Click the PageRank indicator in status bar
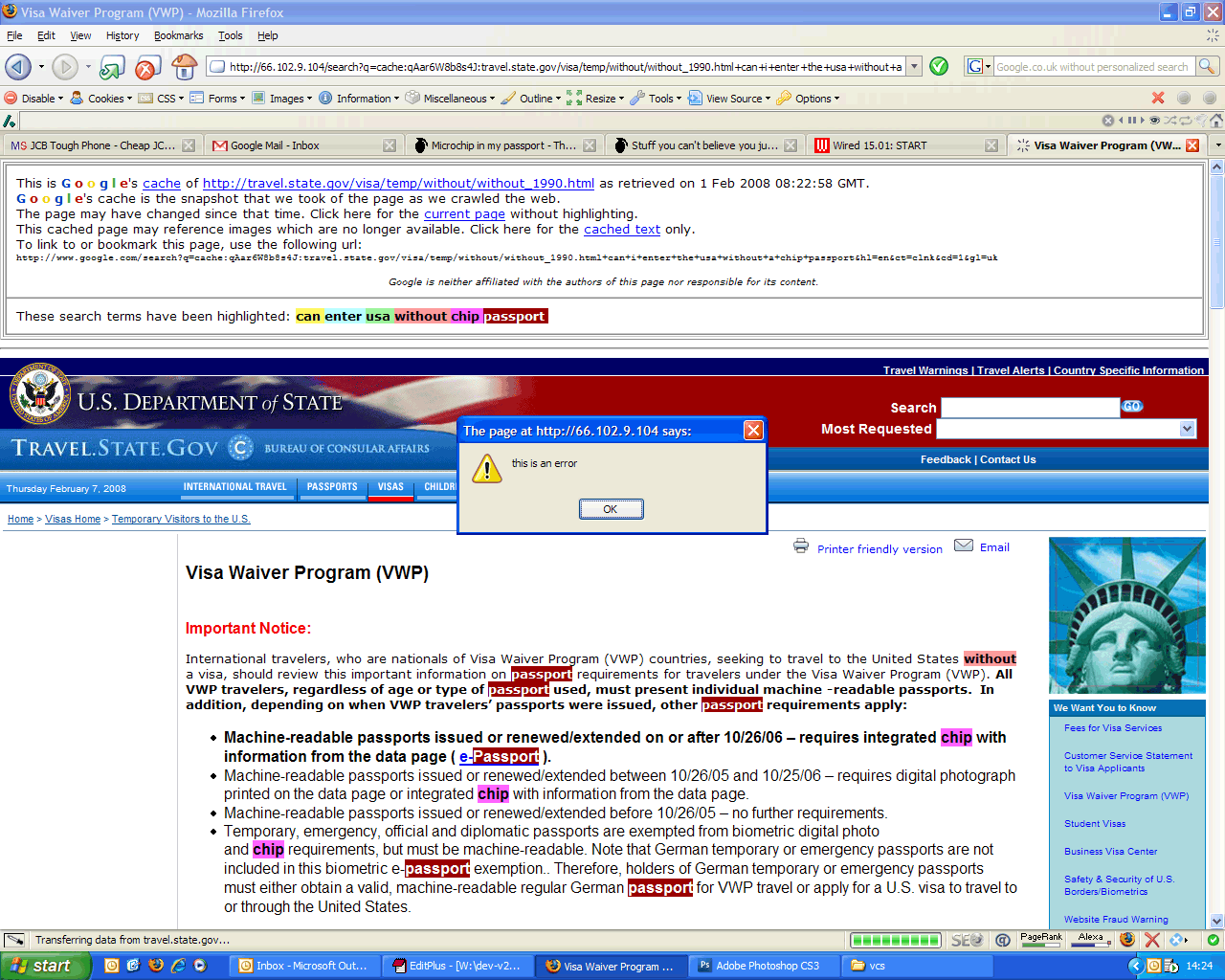Screen dimensions: 1225x980 click(1041, 940)
